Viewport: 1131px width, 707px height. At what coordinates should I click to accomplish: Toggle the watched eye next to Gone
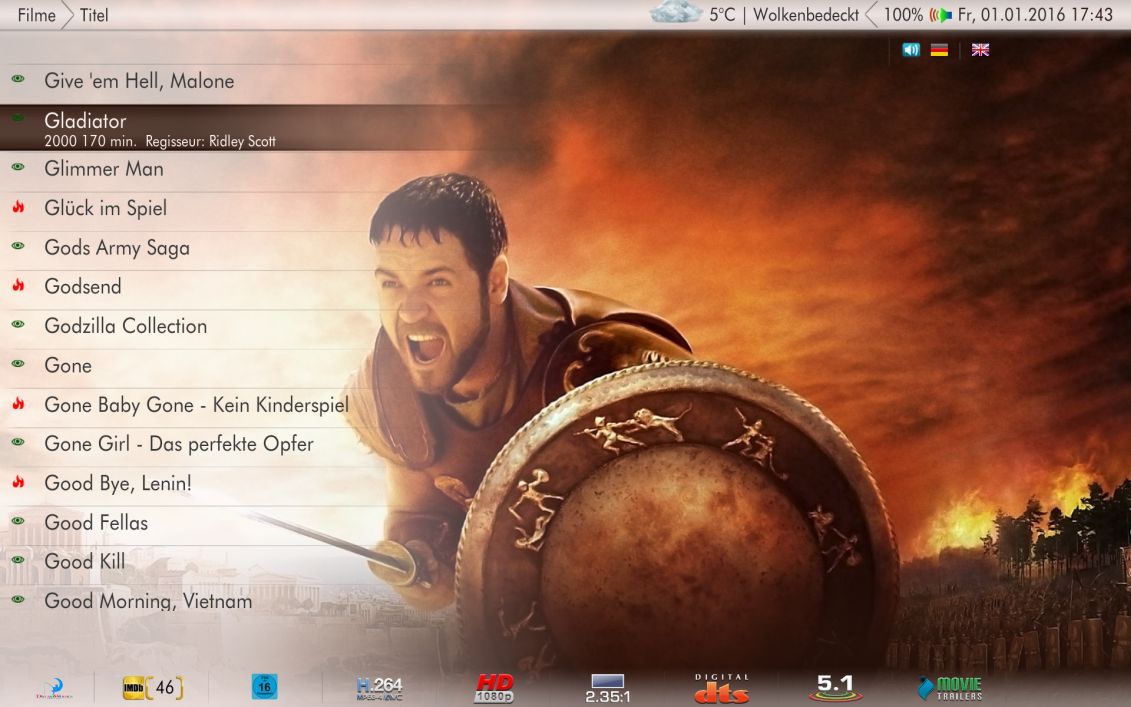[18, 364]
